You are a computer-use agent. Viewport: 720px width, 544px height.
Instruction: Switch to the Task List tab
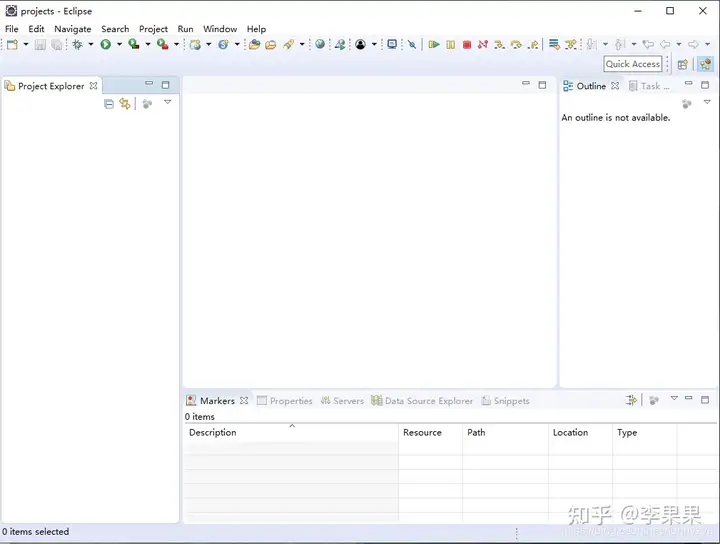pos(649,86)
